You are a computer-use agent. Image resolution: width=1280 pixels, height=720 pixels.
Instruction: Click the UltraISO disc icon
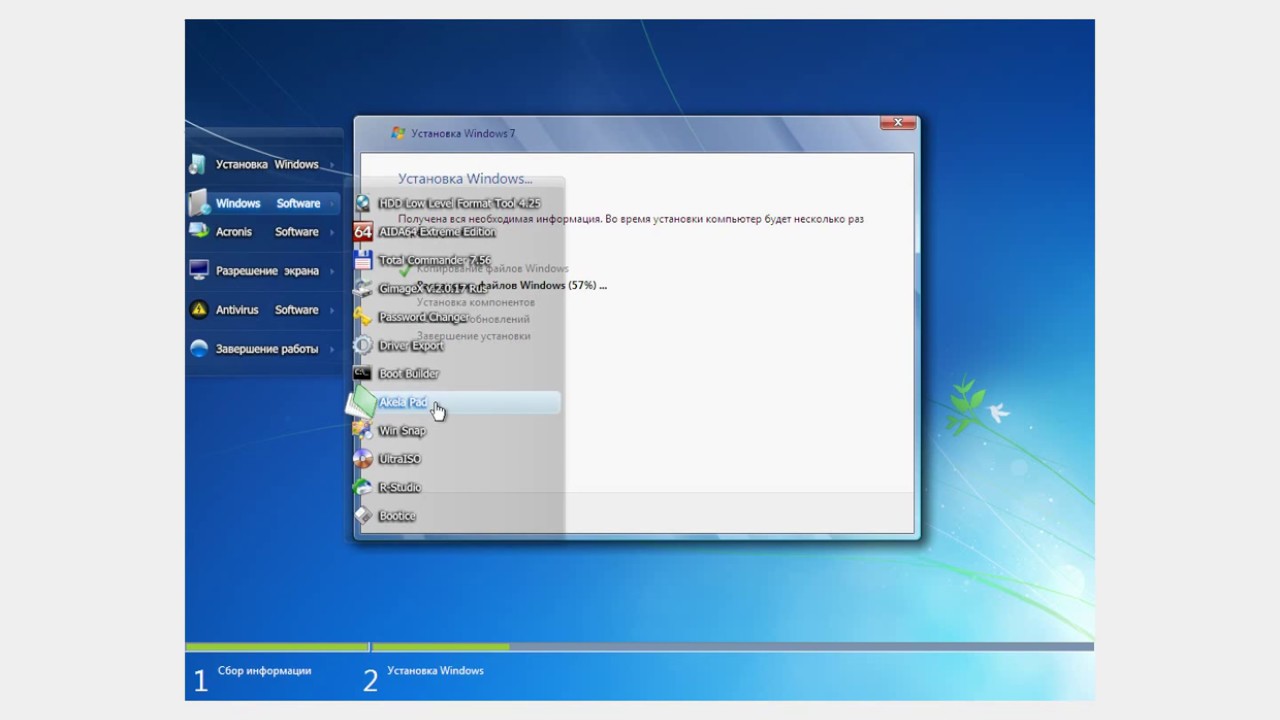point(362,459)
